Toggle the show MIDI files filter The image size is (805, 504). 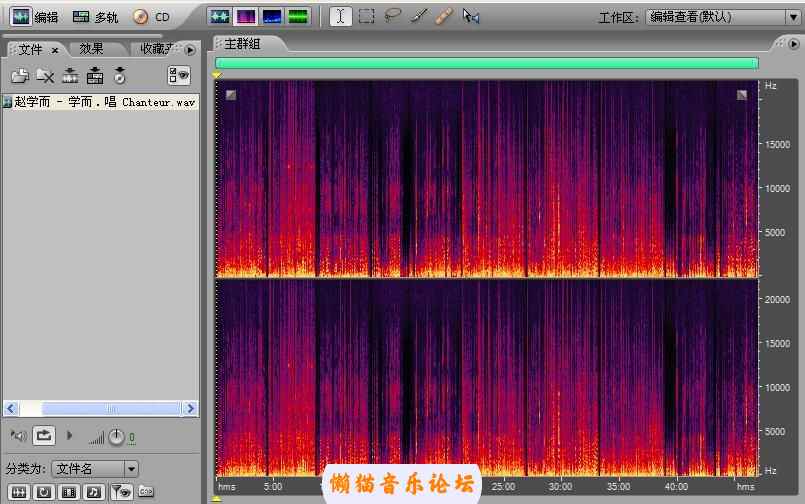[94, 493]
